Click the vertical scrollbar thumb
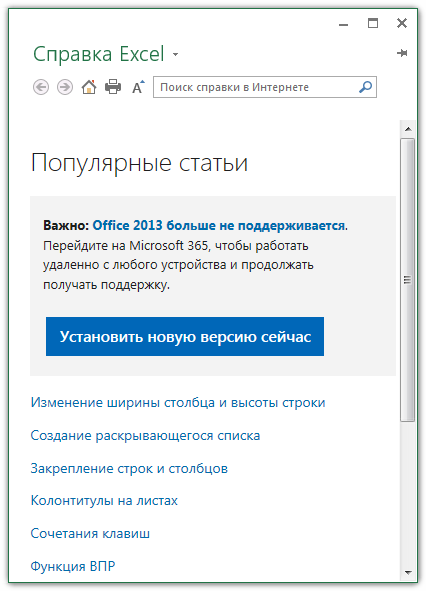426x591 pixels. [408, 280]
